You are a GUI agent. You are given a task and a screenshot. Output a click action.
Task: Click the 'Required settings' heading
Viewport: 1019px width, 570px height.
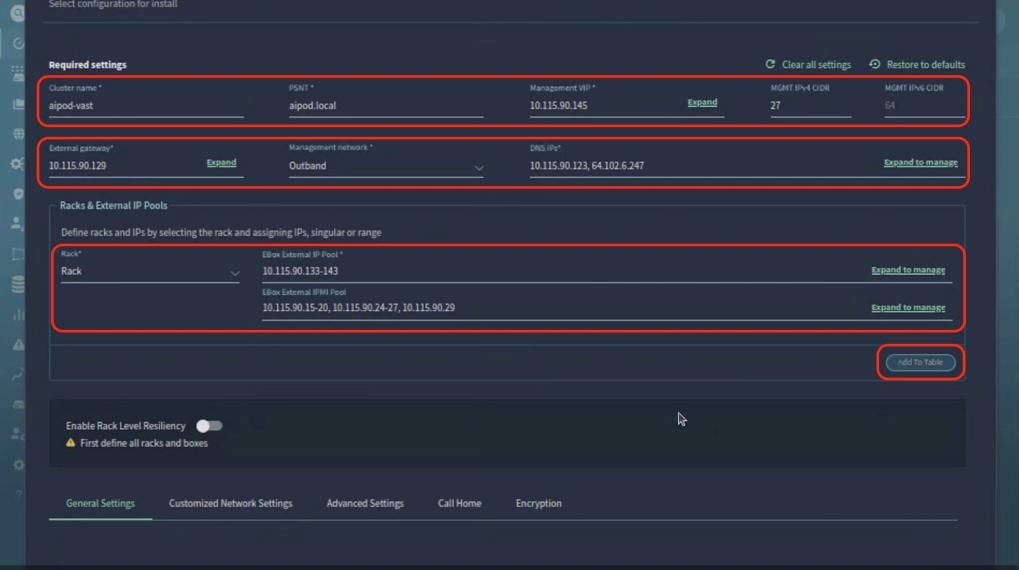pyautogui.click(x=88, y=64)
